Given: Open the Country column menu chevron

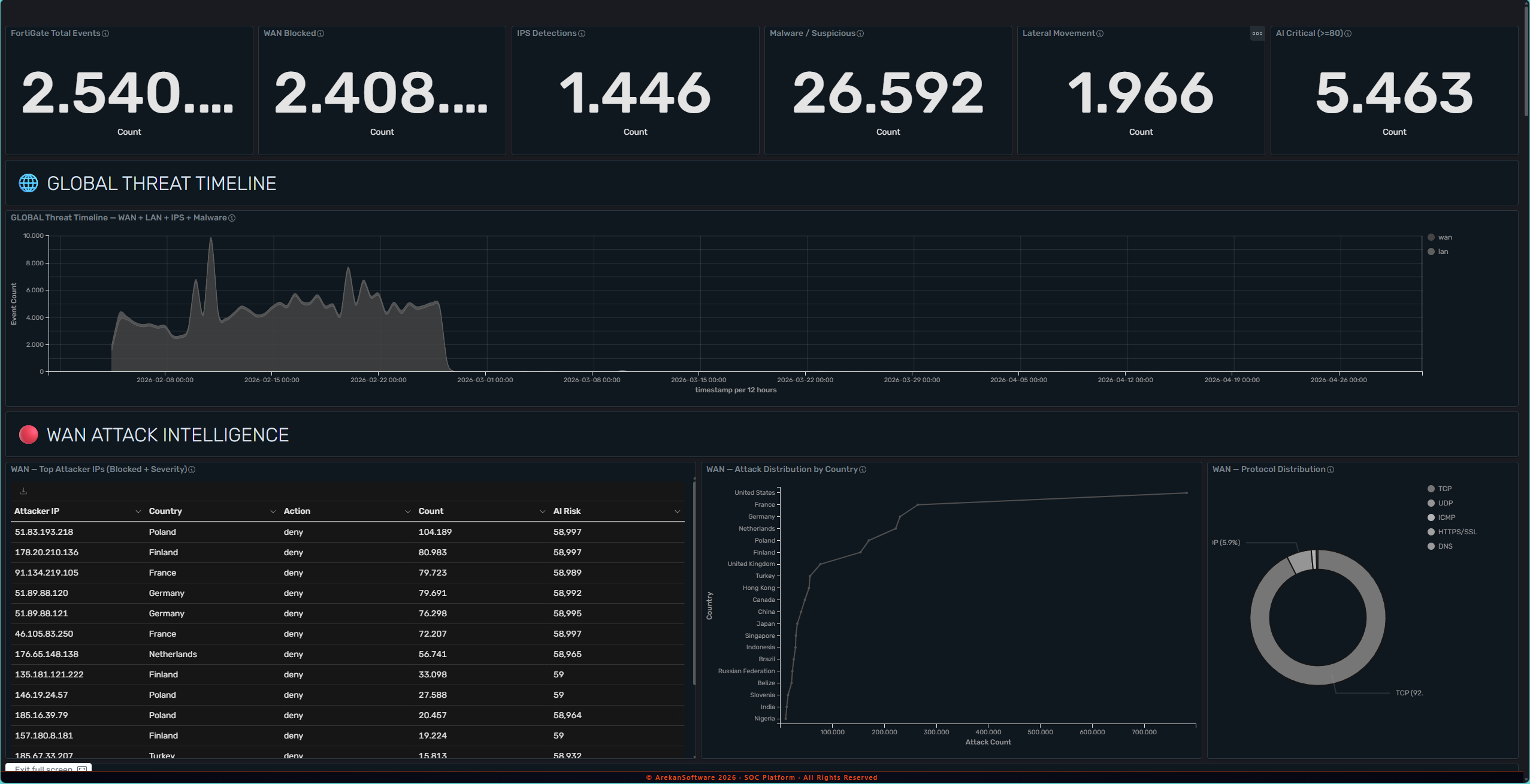Looking at the screenshot, I should [273, 511].
